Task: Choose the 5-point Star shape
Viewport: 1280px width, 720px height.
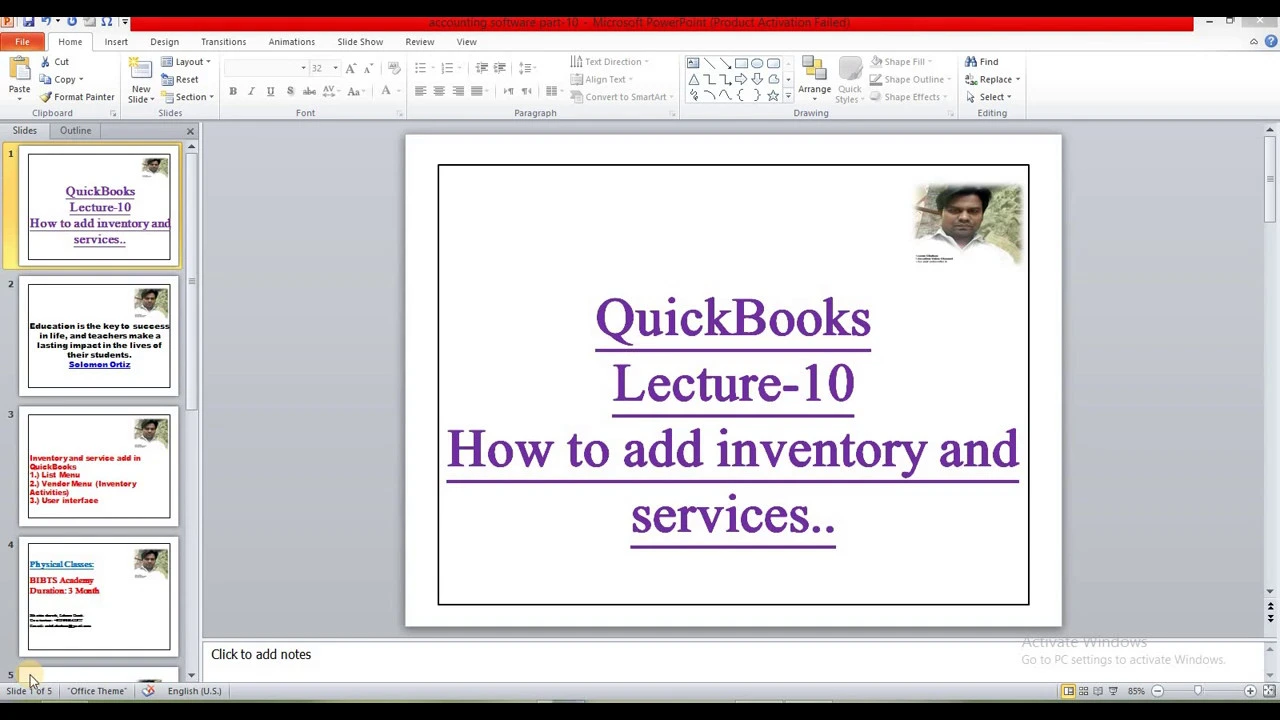Action: pos(773,96)
